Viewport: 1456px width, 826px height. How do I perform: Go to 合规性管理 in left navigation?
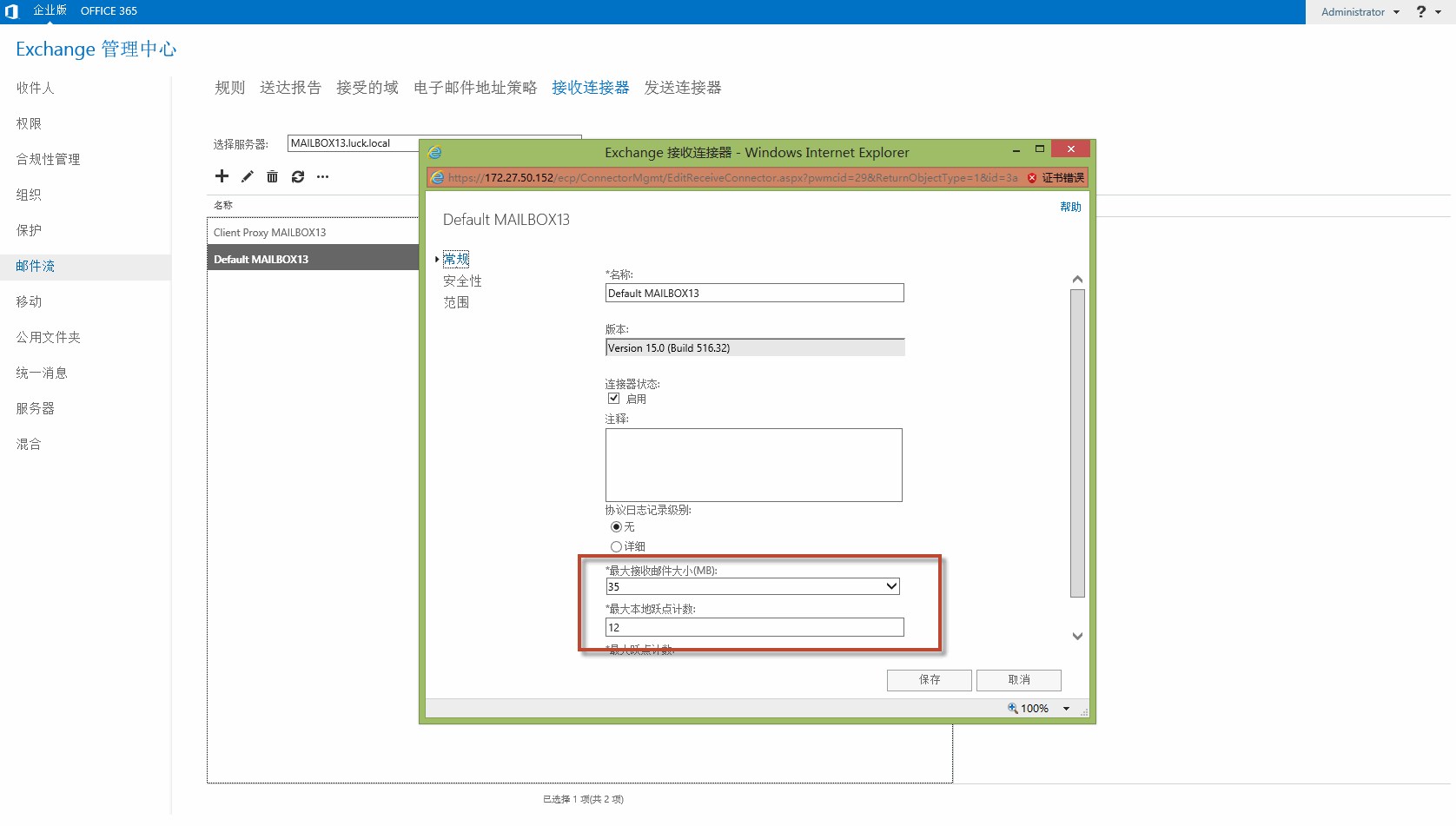48,159
